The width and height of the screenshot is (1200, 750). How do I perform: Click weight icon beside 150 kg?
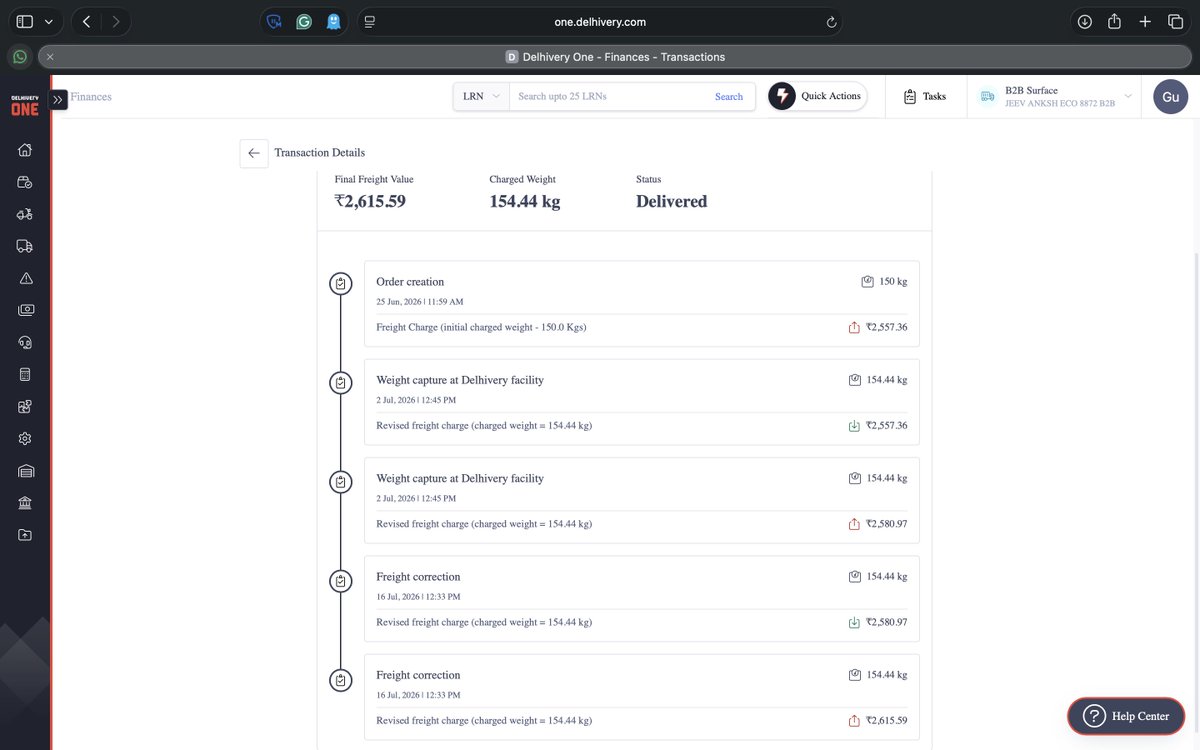coord(867,282)
